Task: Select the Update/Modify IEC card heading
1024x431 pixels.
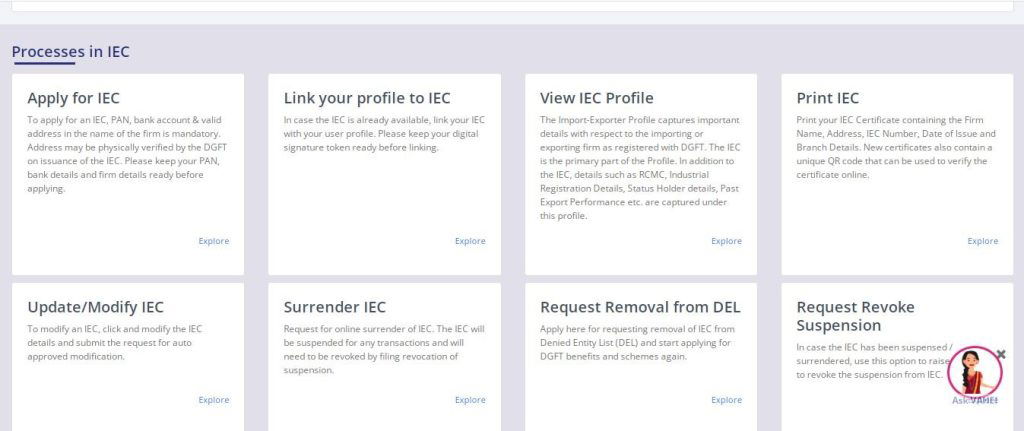Action: point(95,307)
